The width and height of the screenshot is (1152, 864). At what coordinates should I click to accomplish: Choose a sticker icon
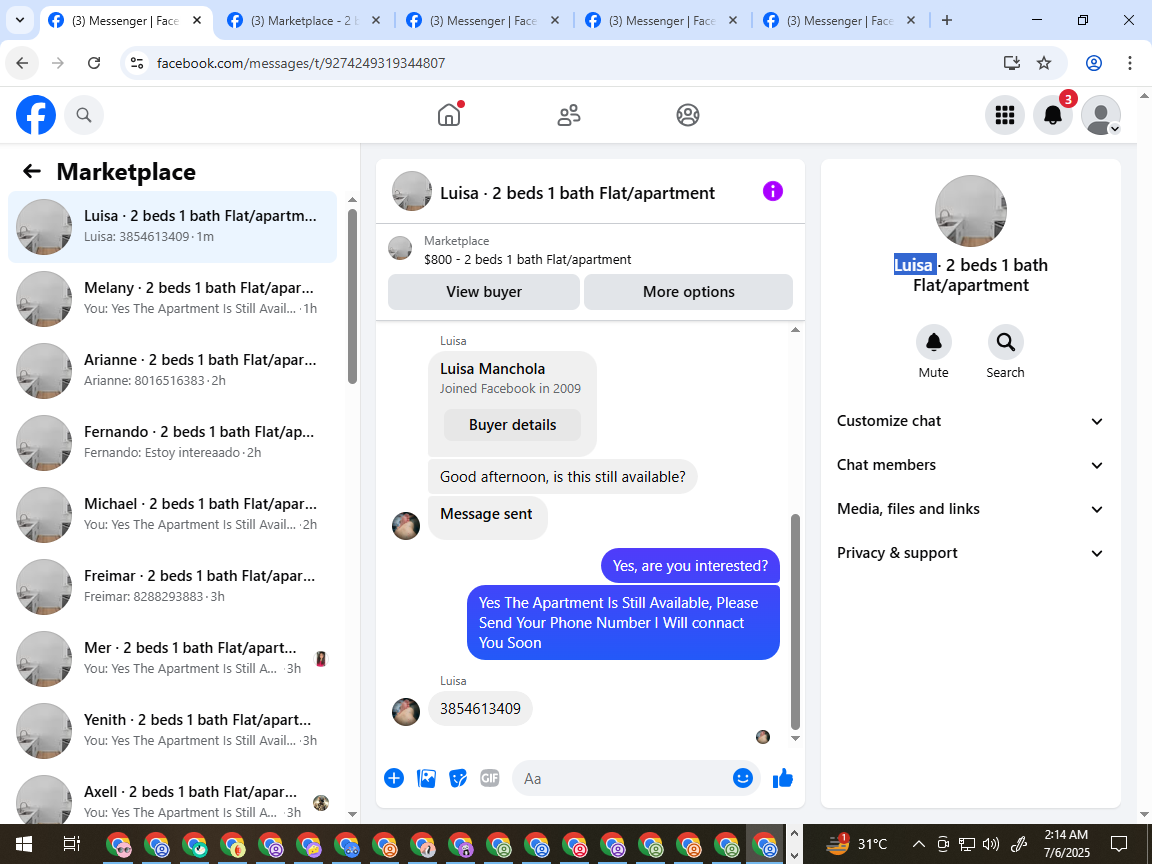click(x=458, y=779)
